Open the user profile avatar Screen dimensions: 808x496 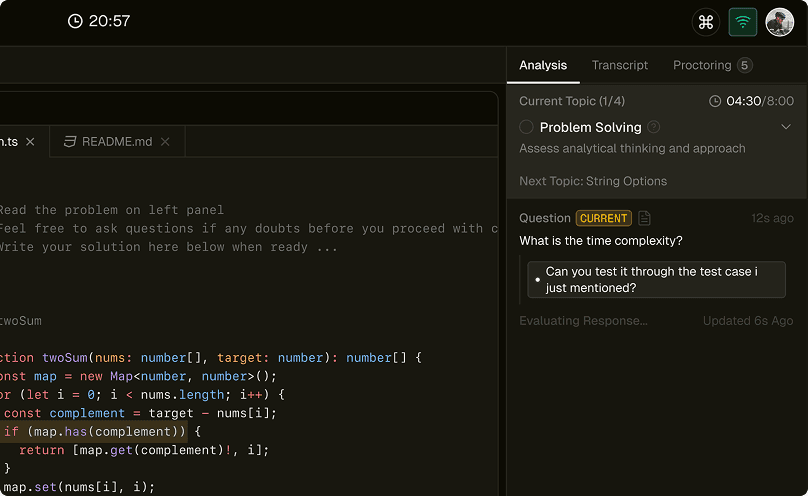click(x=780, y=22)
